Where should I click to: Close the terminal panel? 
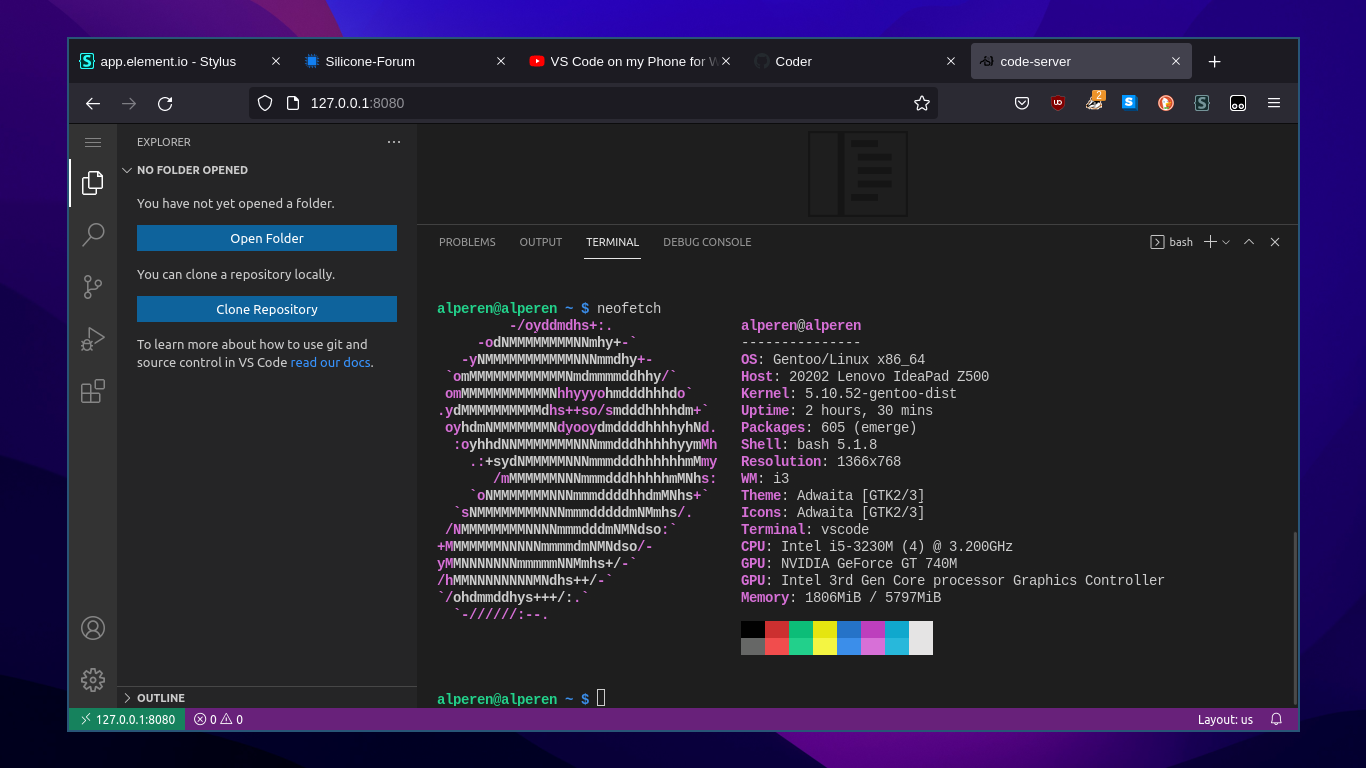1275,242
